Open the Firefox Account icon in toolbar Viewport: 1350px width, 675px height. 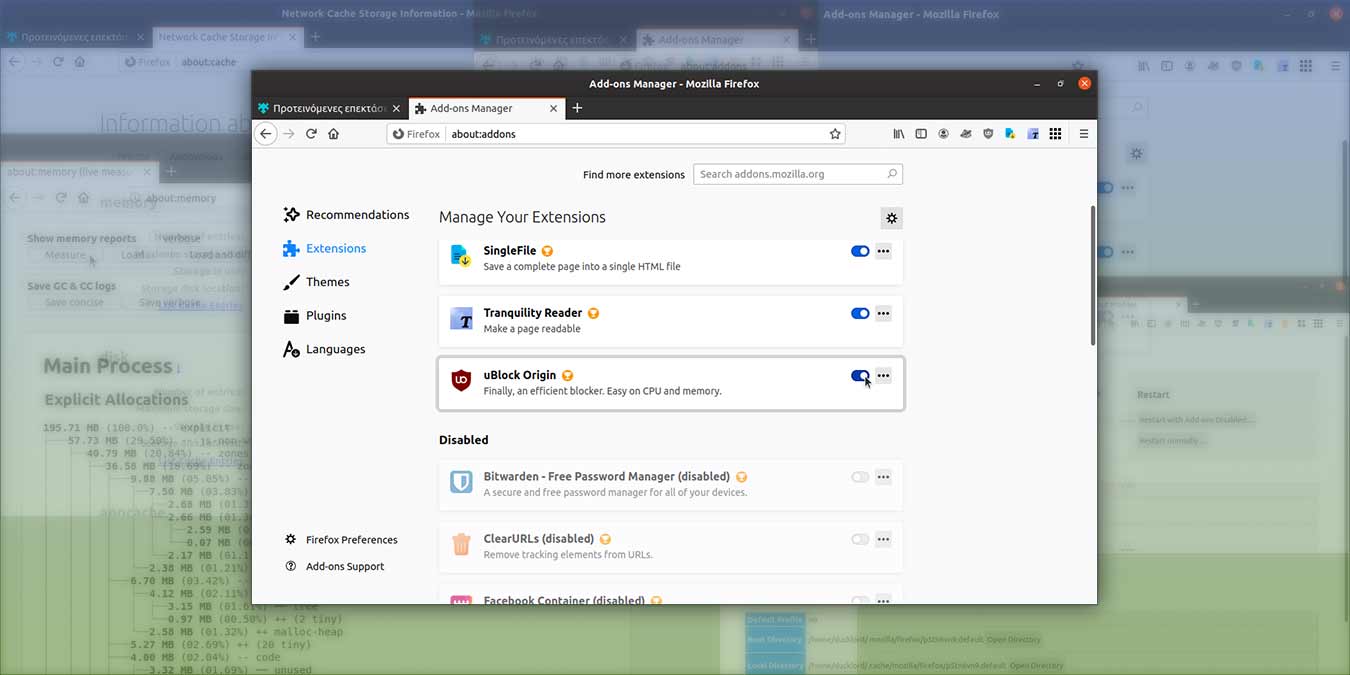[x=943, y=133]
